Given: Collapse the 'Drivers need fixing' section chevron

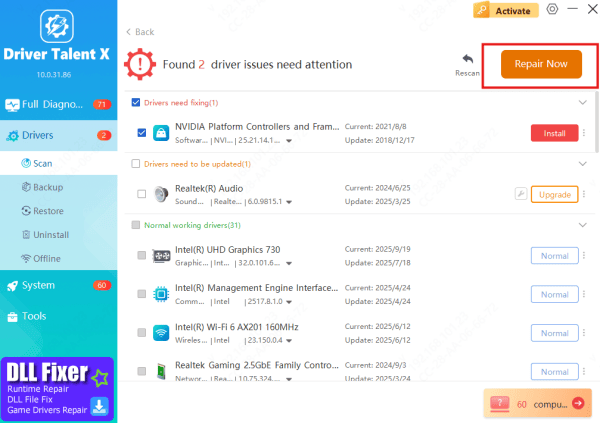Looking at the screenshot, I should point(582,102).
